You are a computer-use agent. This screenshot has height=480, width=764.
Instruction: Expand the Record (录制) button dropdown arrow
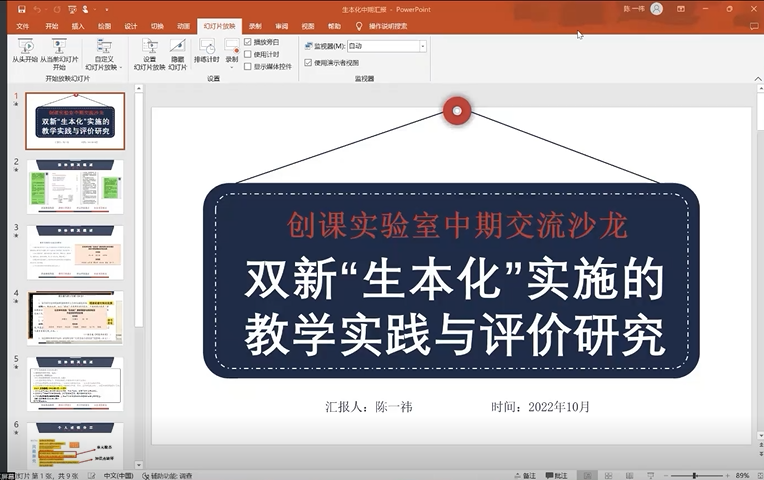tap(232, 67)
